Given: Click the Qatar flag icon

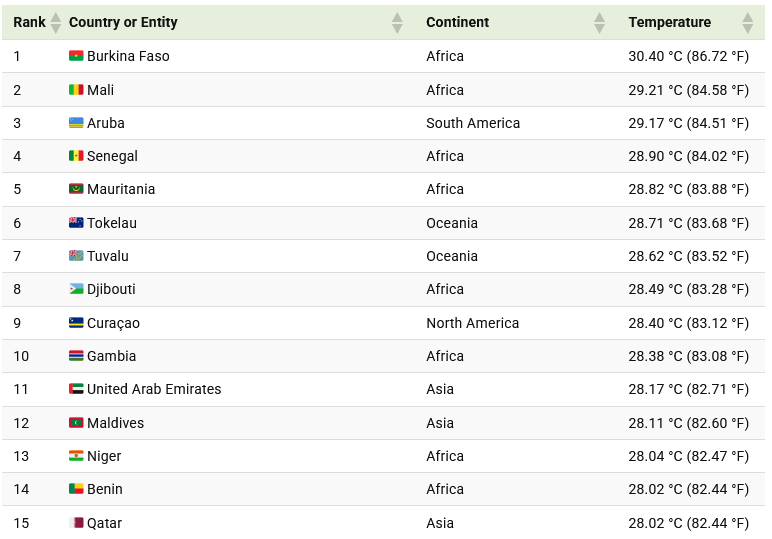Looking at the screenshot, I should coord(76,523).
